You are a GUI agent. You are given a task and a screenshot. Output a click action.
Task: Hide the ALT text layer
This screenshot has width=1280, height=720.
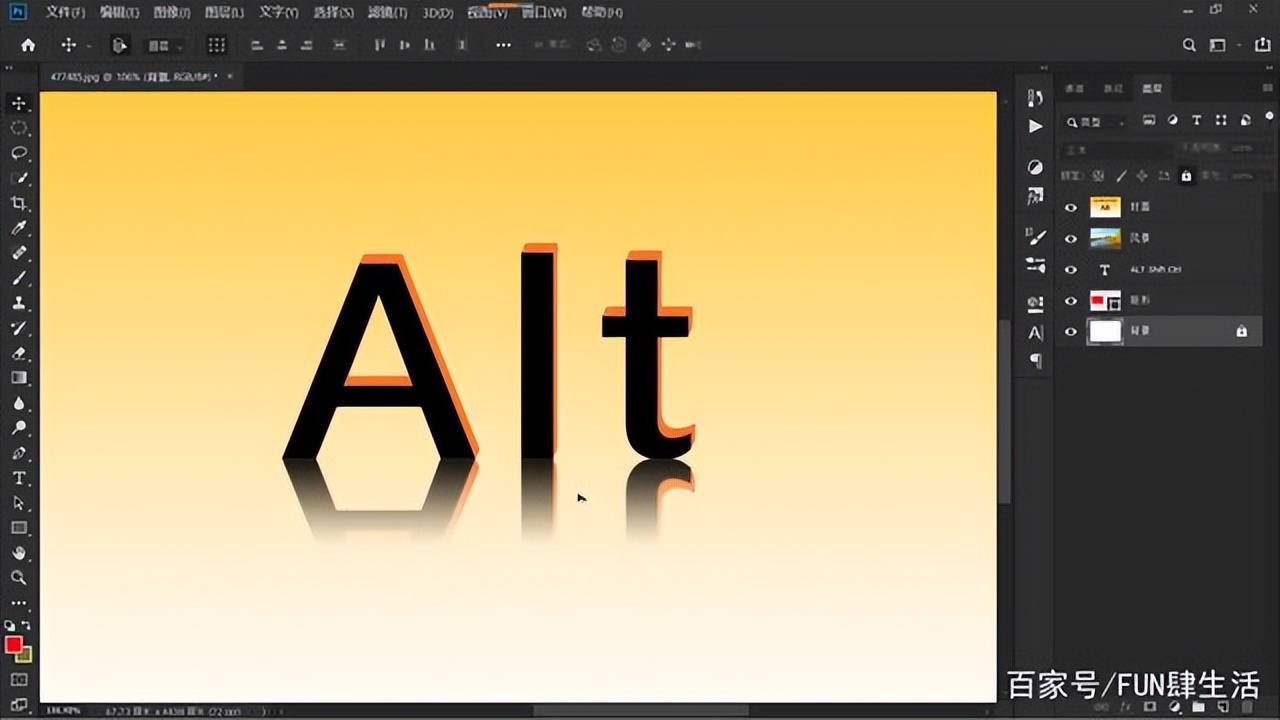pos(1071,270)
